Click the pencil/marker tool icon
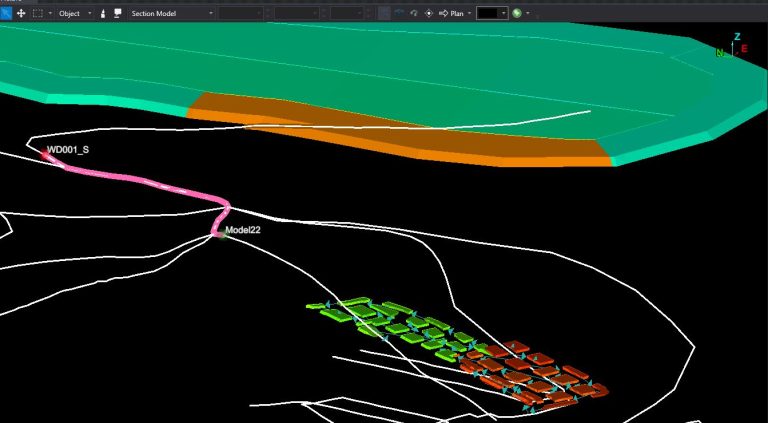 tap(103, 13)
